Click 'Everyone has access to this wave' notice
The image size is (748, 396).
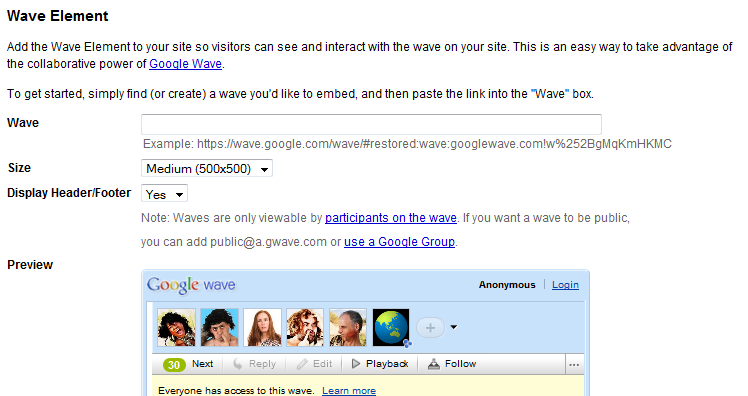click(x=236, y=391)
